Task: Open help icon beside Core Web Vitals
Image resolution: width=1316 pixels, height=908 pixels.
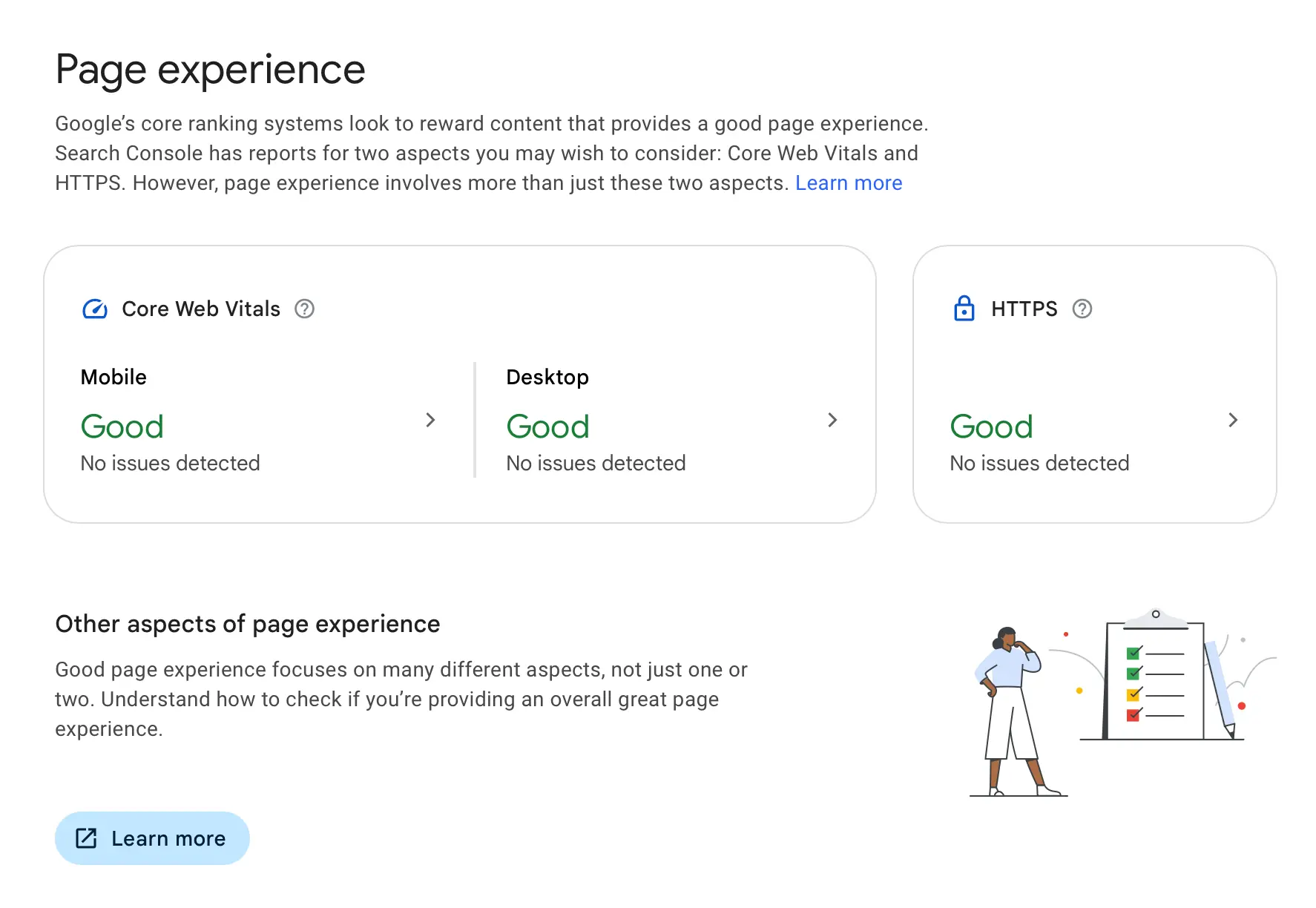Action: 304,309
